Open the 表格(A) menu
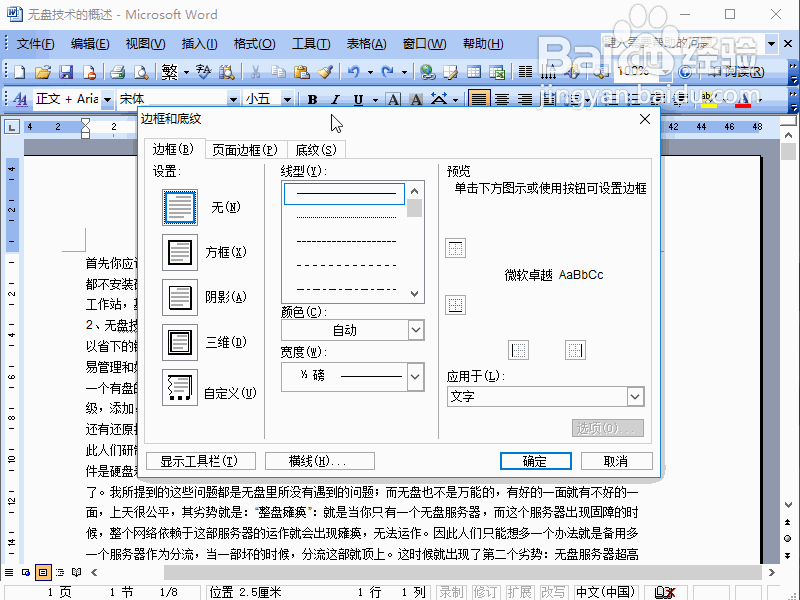 (x=366, y=44)
